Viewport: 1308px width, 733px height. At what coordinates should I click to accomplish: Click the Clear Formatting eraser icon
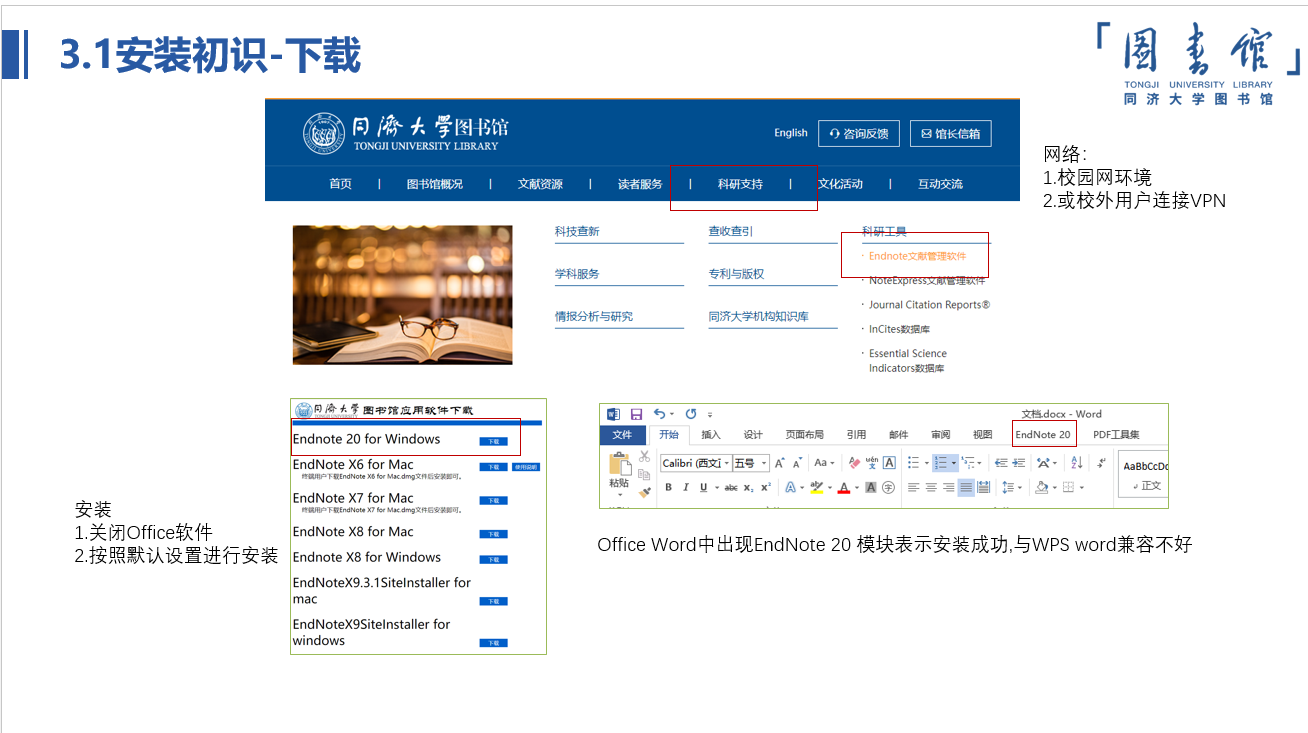(x=854, y=463)
